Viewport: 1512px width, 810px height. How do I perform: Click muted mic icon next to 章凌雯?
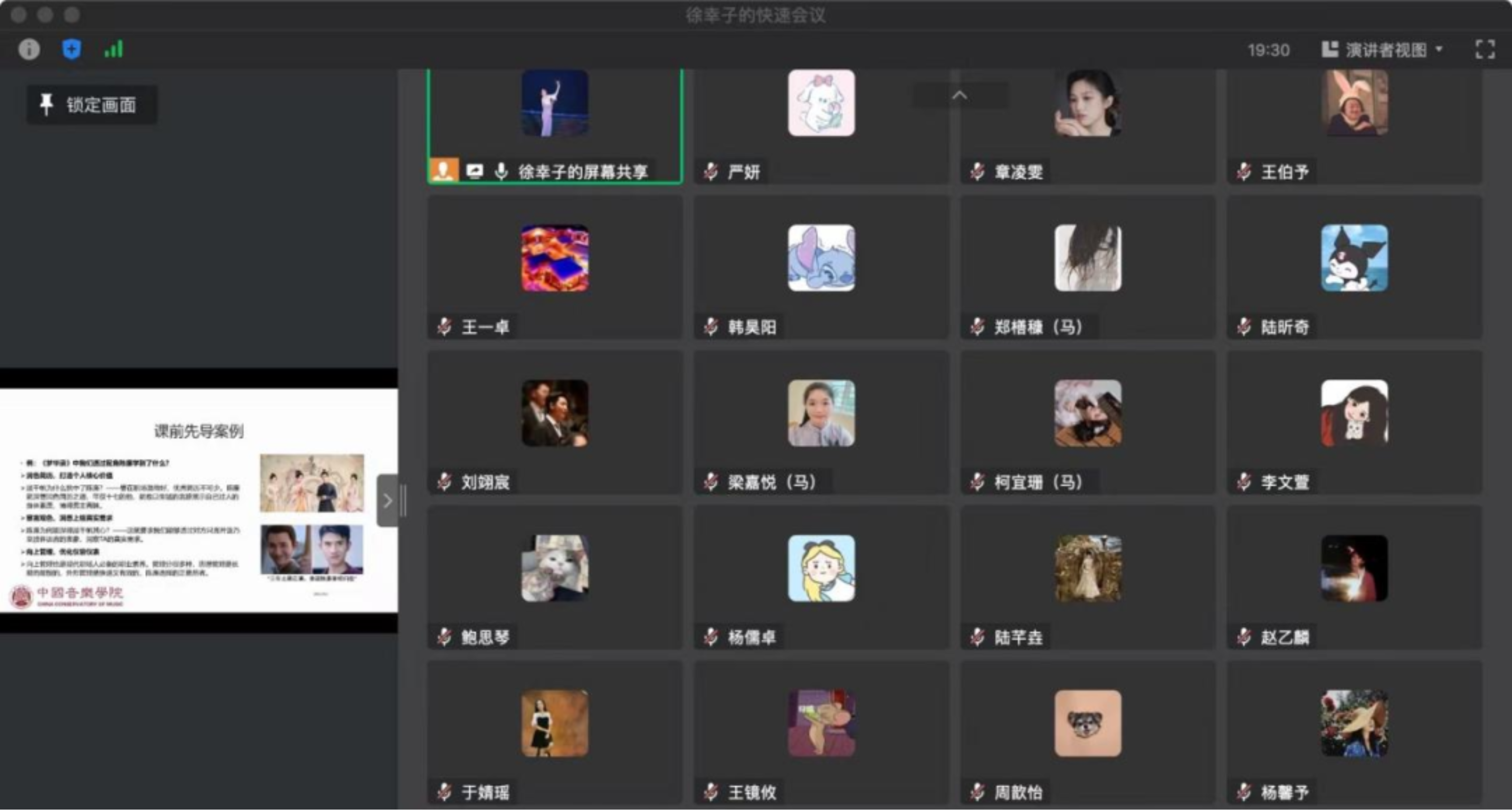tap(977, 172)
